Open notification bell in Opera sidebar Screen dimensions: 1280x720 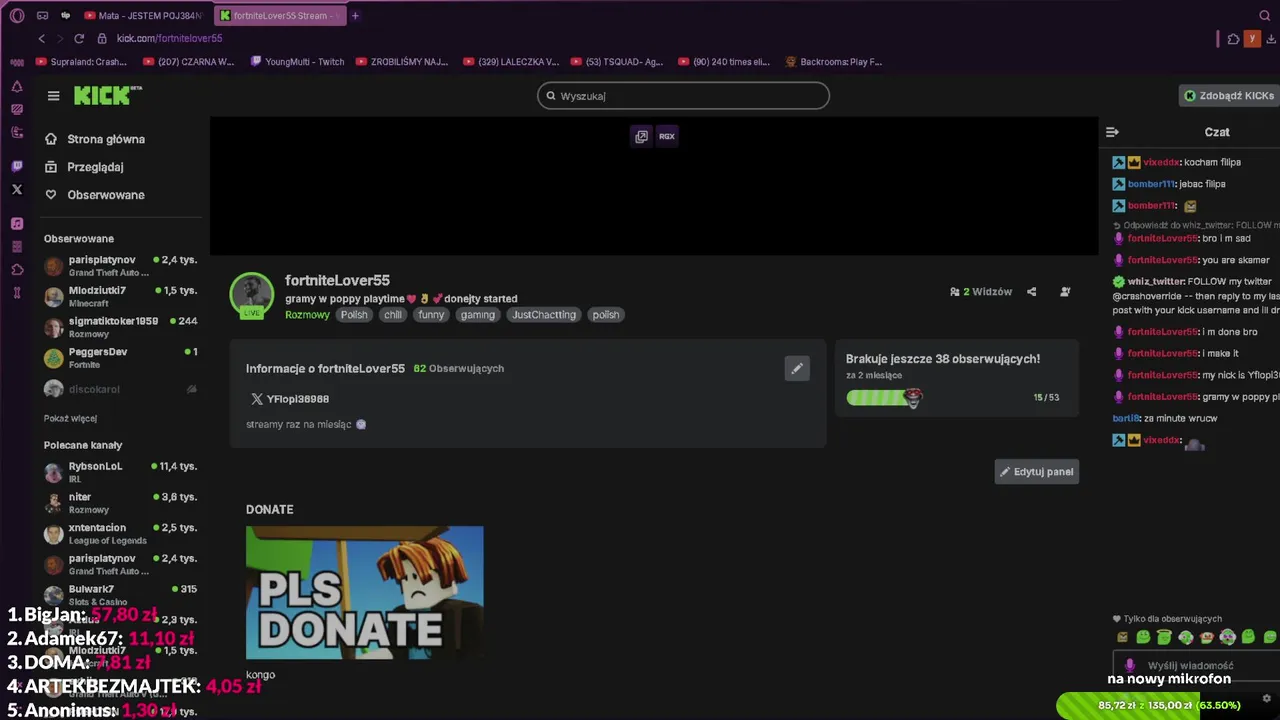coord(17,87)
